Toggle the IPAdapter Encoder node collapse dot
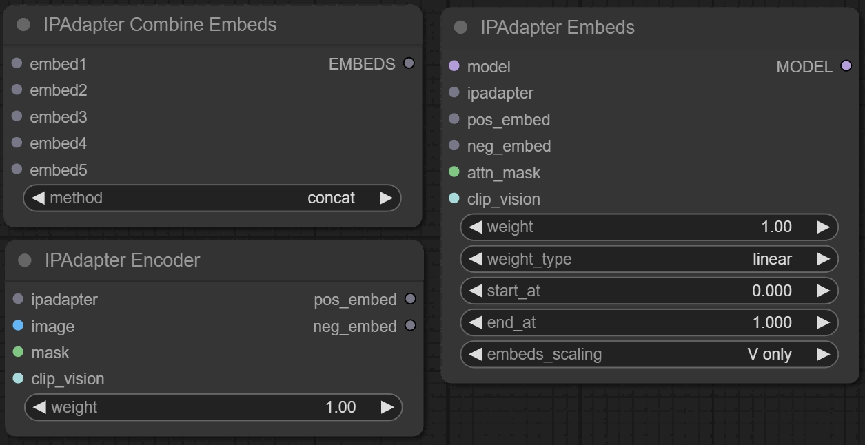The width and height of the screenshot is (865, 445). click(x=24, y=260)
